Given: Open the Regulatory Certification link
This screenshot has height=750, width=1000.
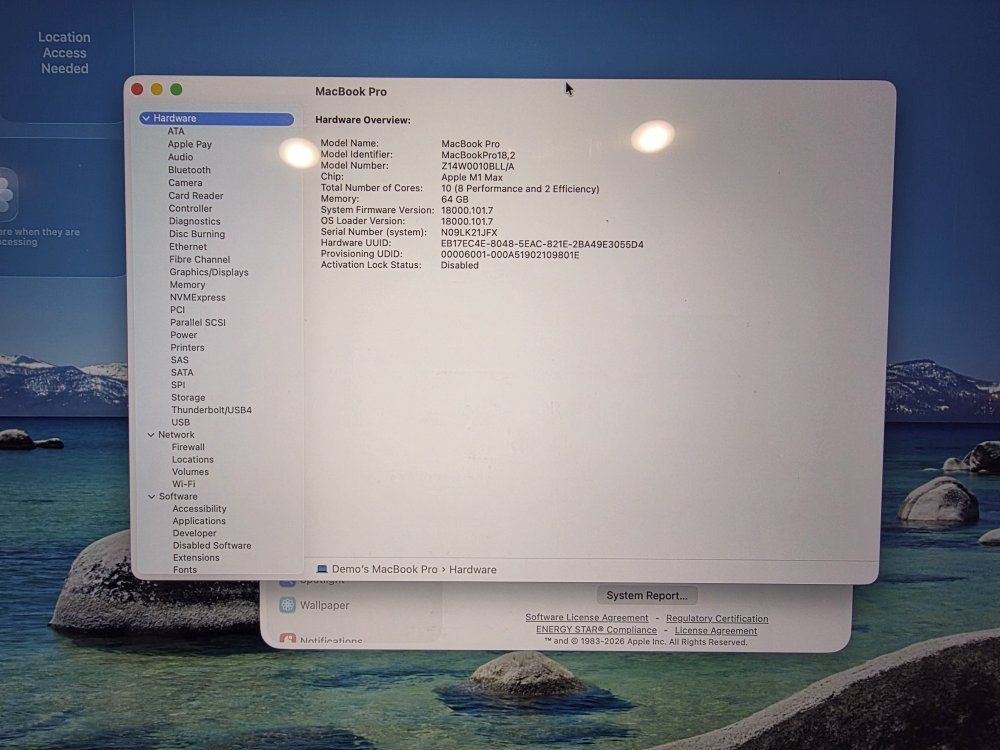Looking at the screenshot, I should point(717,618).
